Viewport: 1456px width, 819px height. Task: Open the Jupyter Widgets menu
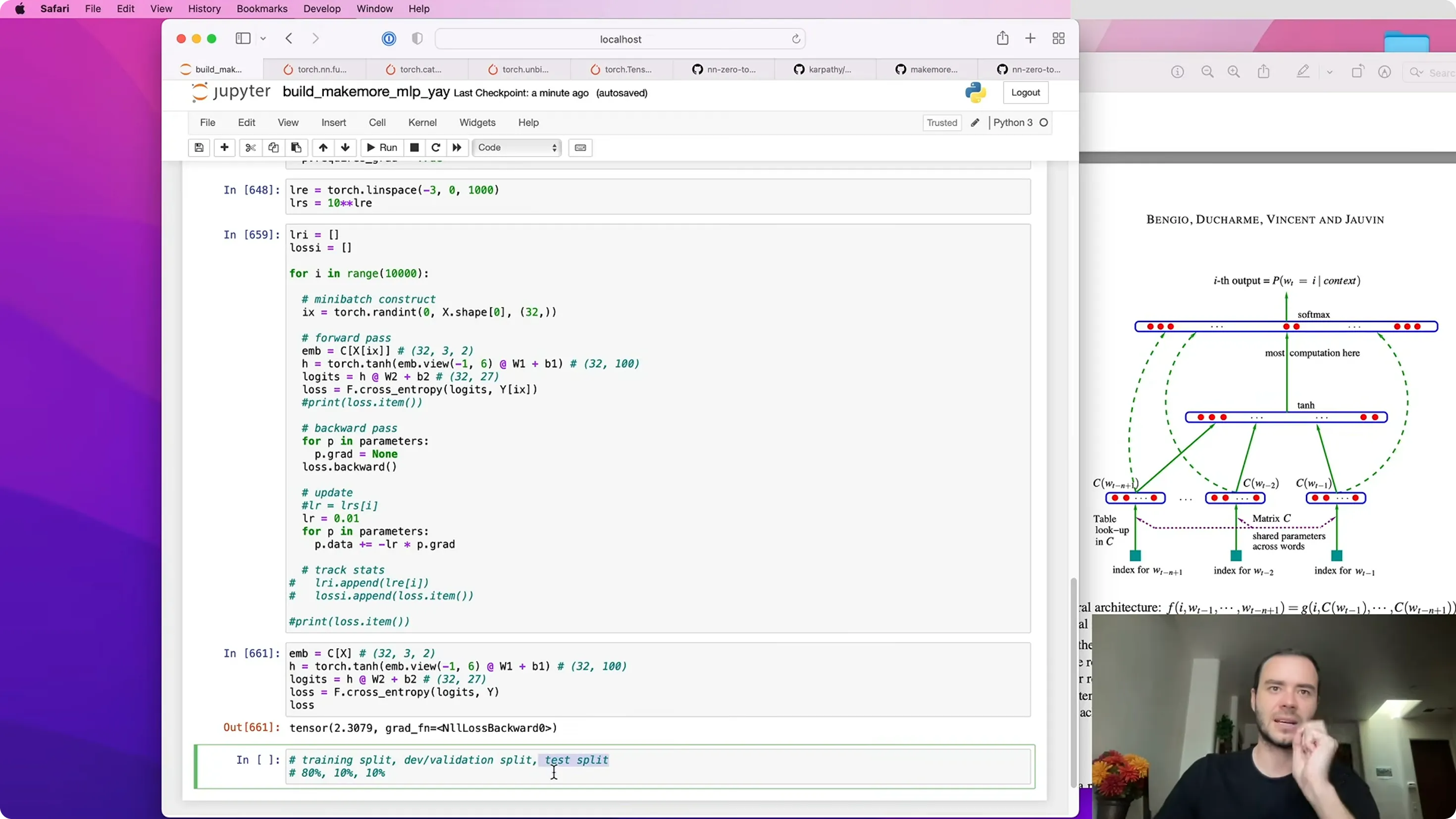click(477, 123)
